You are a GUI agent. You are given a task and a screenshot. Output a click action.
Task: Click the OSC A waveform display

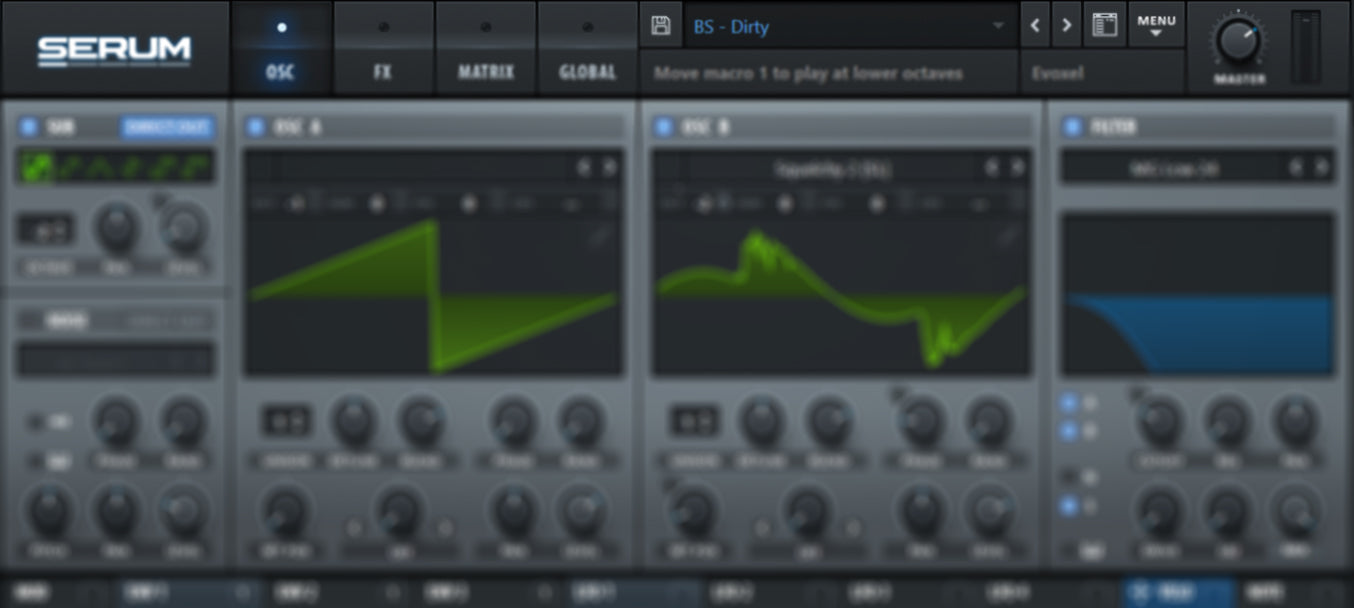pos(433,296)
